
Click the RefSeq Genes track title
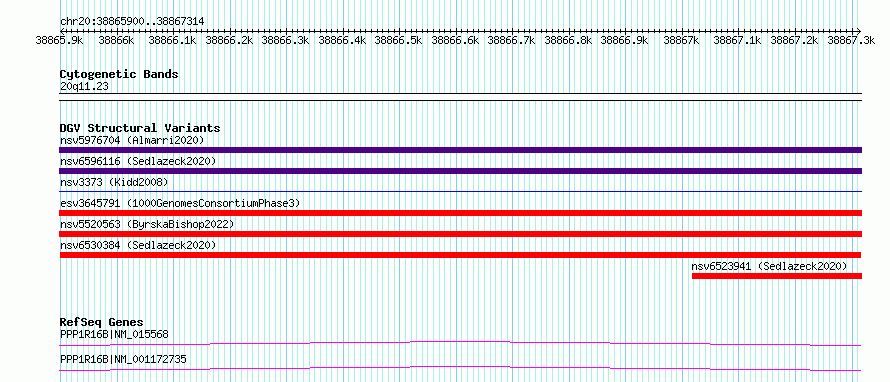(x=101, y=322)
